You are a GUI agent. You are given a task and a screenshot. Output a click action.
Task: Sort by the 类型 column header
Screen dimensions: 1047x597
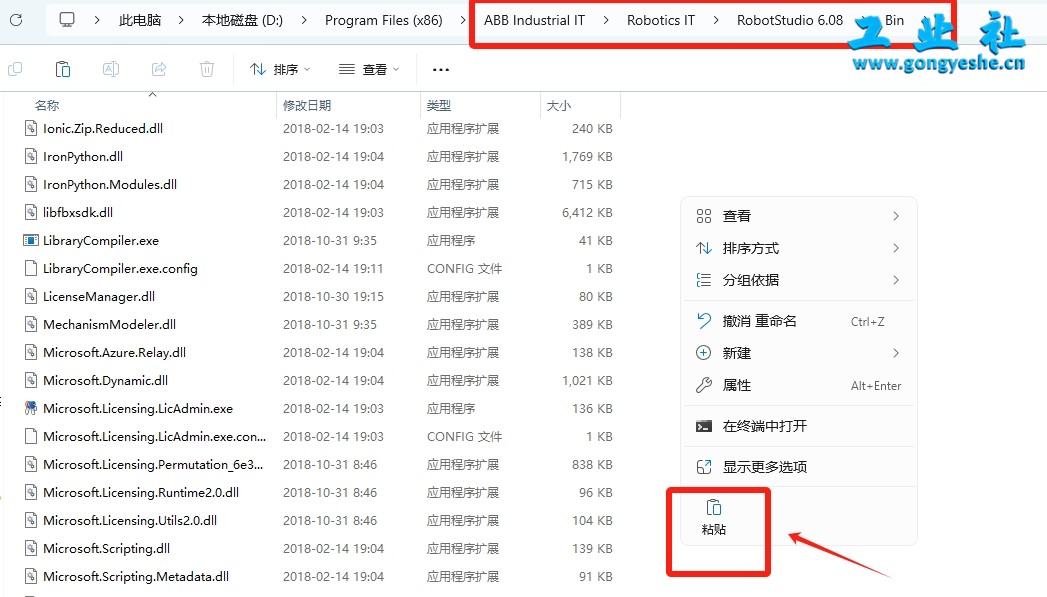(x=439, y=106)
